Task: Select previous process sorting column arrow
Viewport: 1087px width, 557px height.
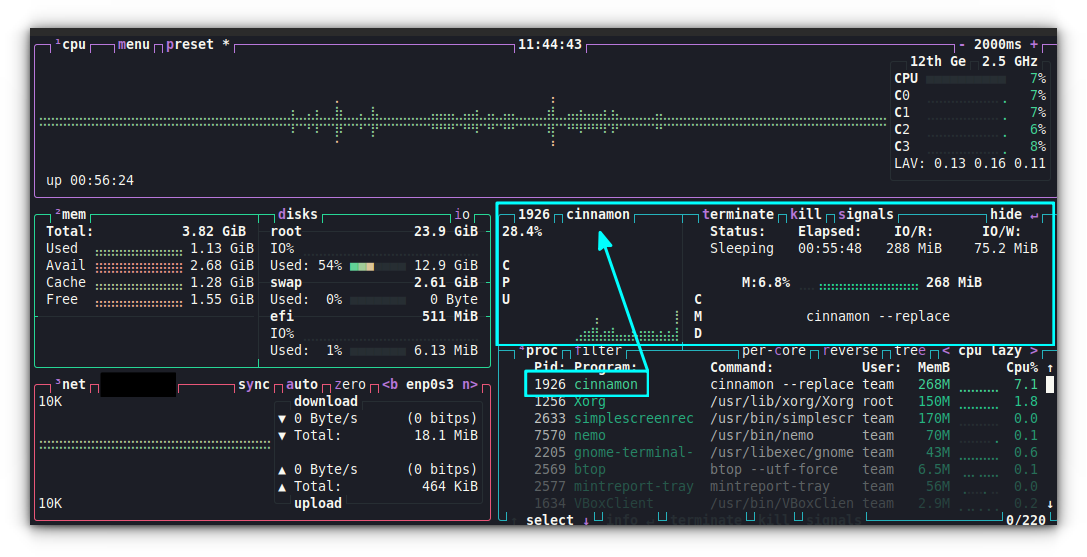Action: point(946,351)
